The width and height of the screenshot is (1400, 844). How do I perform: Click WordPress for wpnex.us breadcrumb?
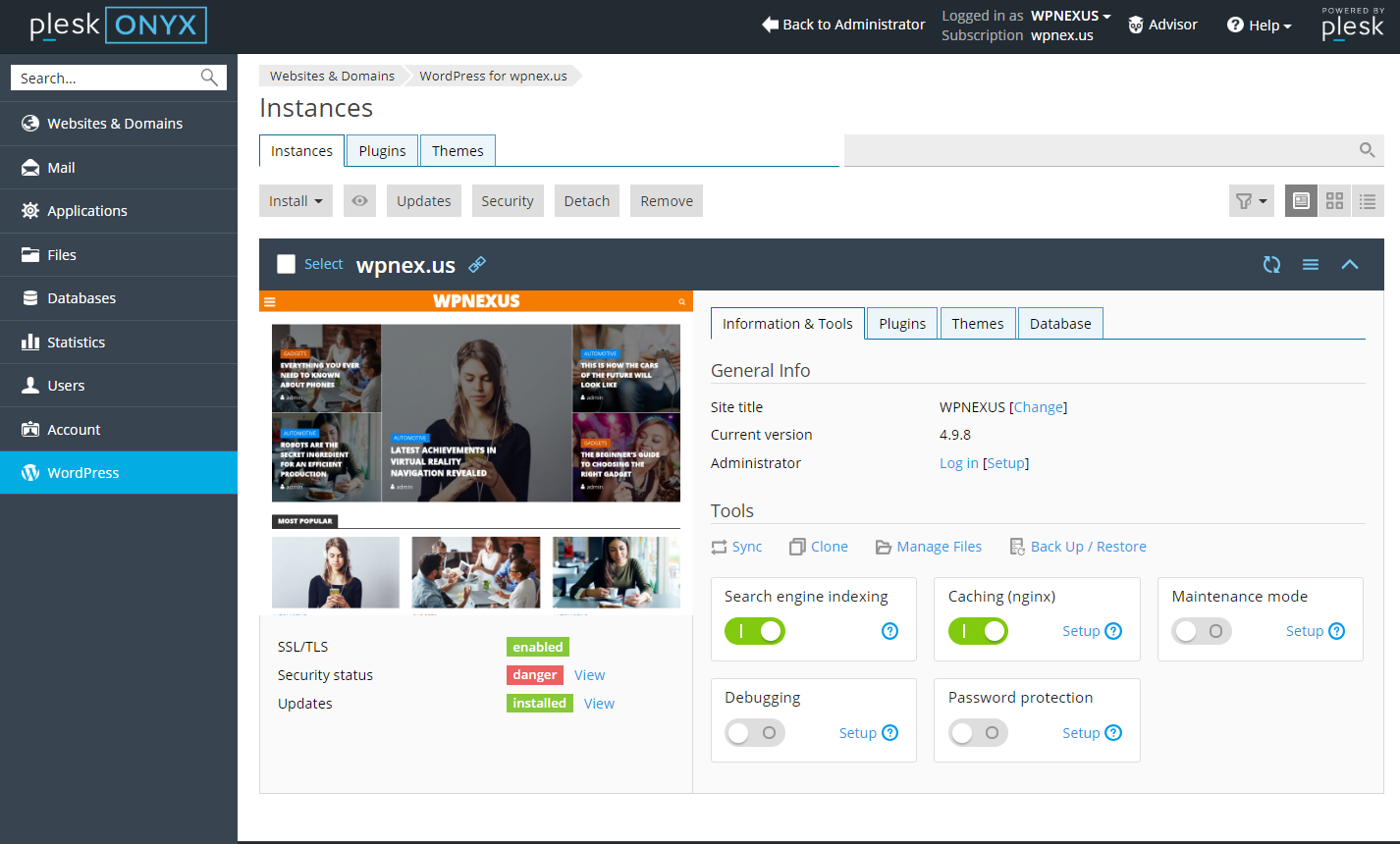[x=493, y=76]
